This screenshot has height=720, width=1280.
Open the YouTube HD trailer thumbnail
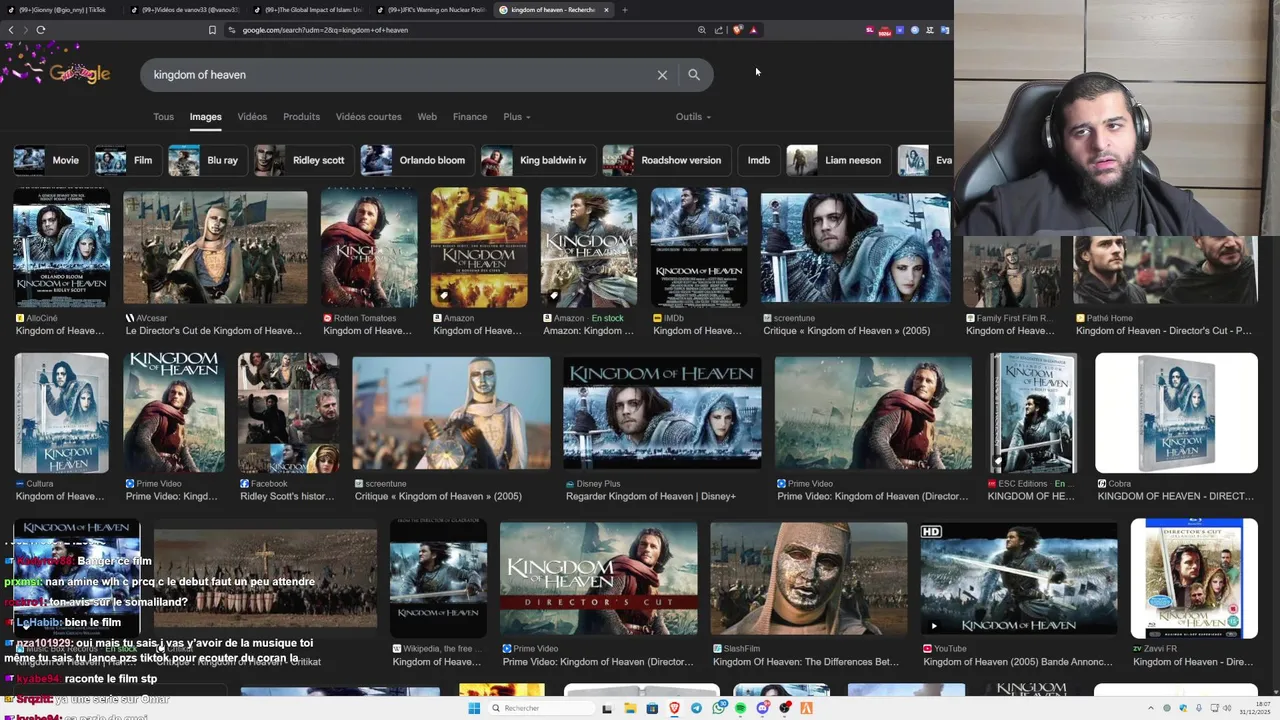[x=1019, y=578]
